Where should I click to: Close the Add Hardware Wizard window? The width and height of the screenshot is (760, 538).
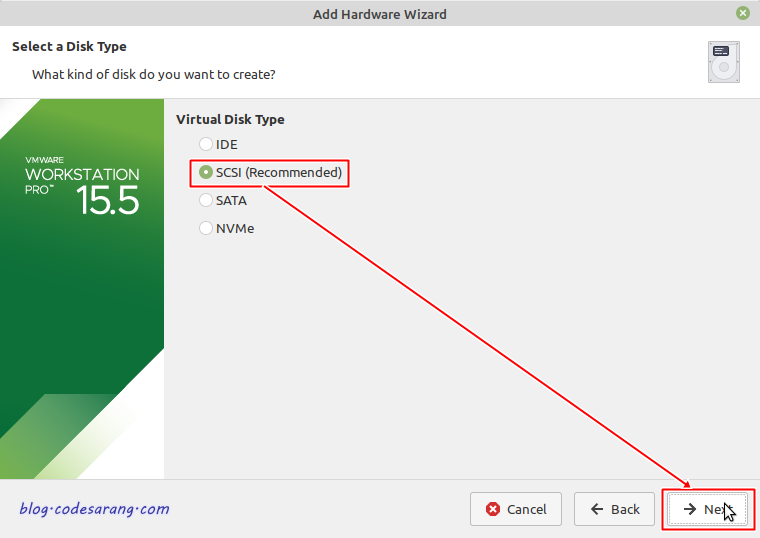pos(743,13)
